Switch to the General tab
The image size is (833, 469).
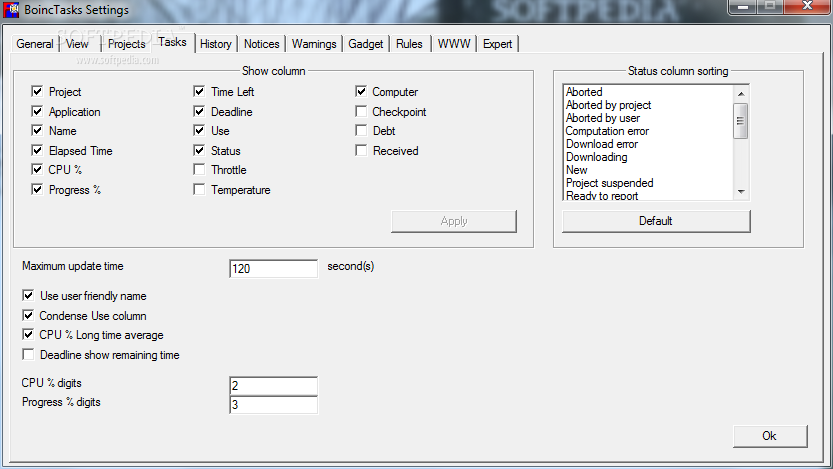pos(35,44)
